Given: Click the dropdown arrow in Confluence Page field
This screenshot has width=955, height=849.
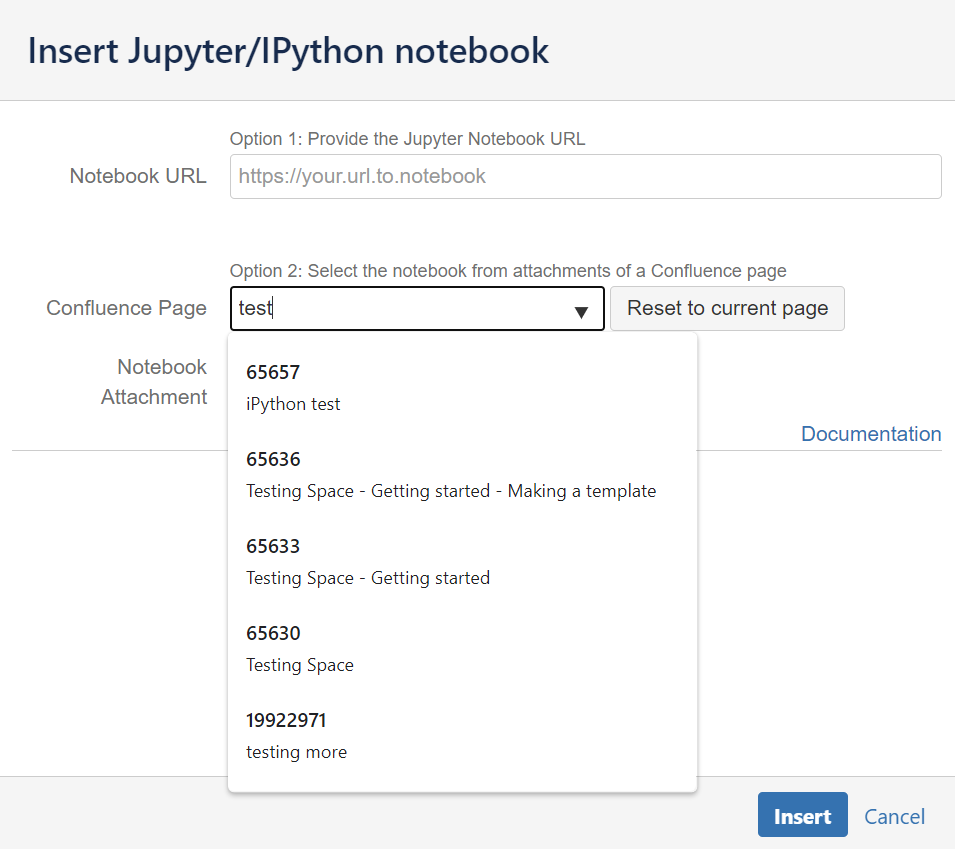Looking at the screenshot, I should (581, 312).
